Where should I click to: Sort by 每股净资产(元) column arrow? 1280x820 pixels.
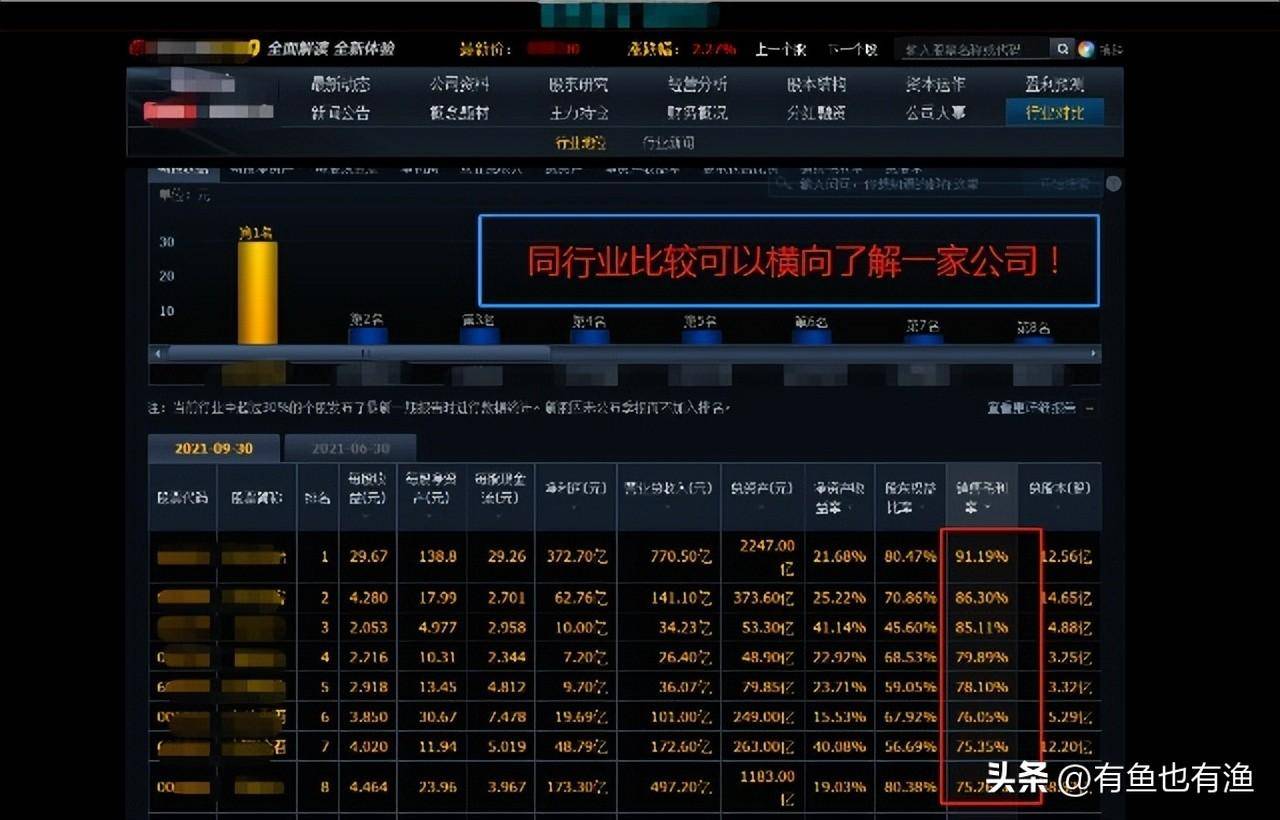(431, 518)
